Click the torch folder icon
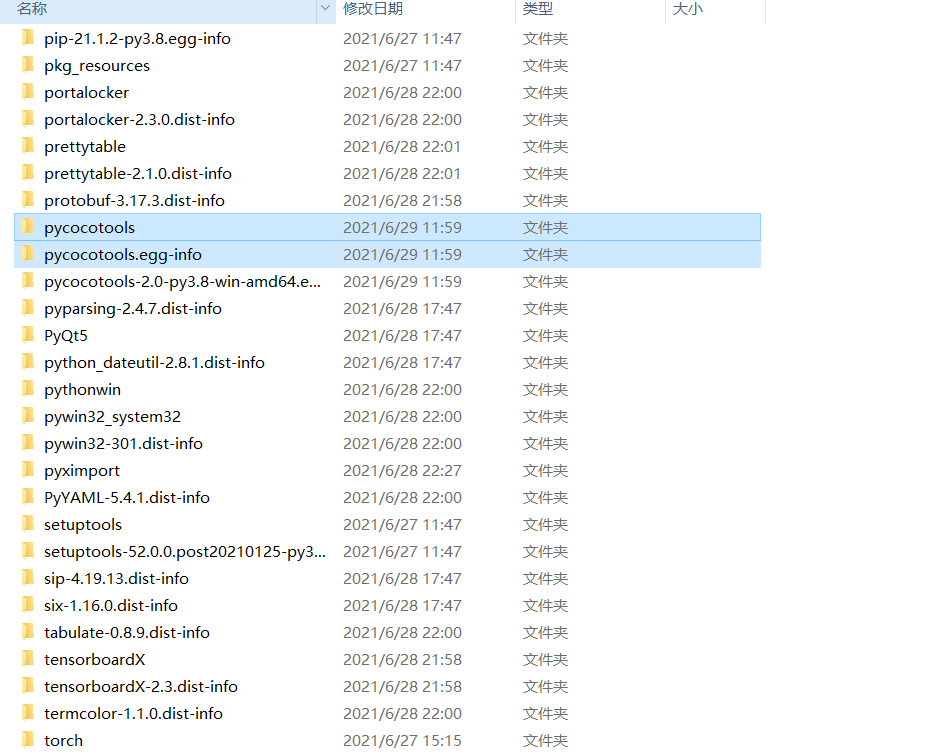The height and width of the screenshot is (753, 936). click(x=27, y=740)
